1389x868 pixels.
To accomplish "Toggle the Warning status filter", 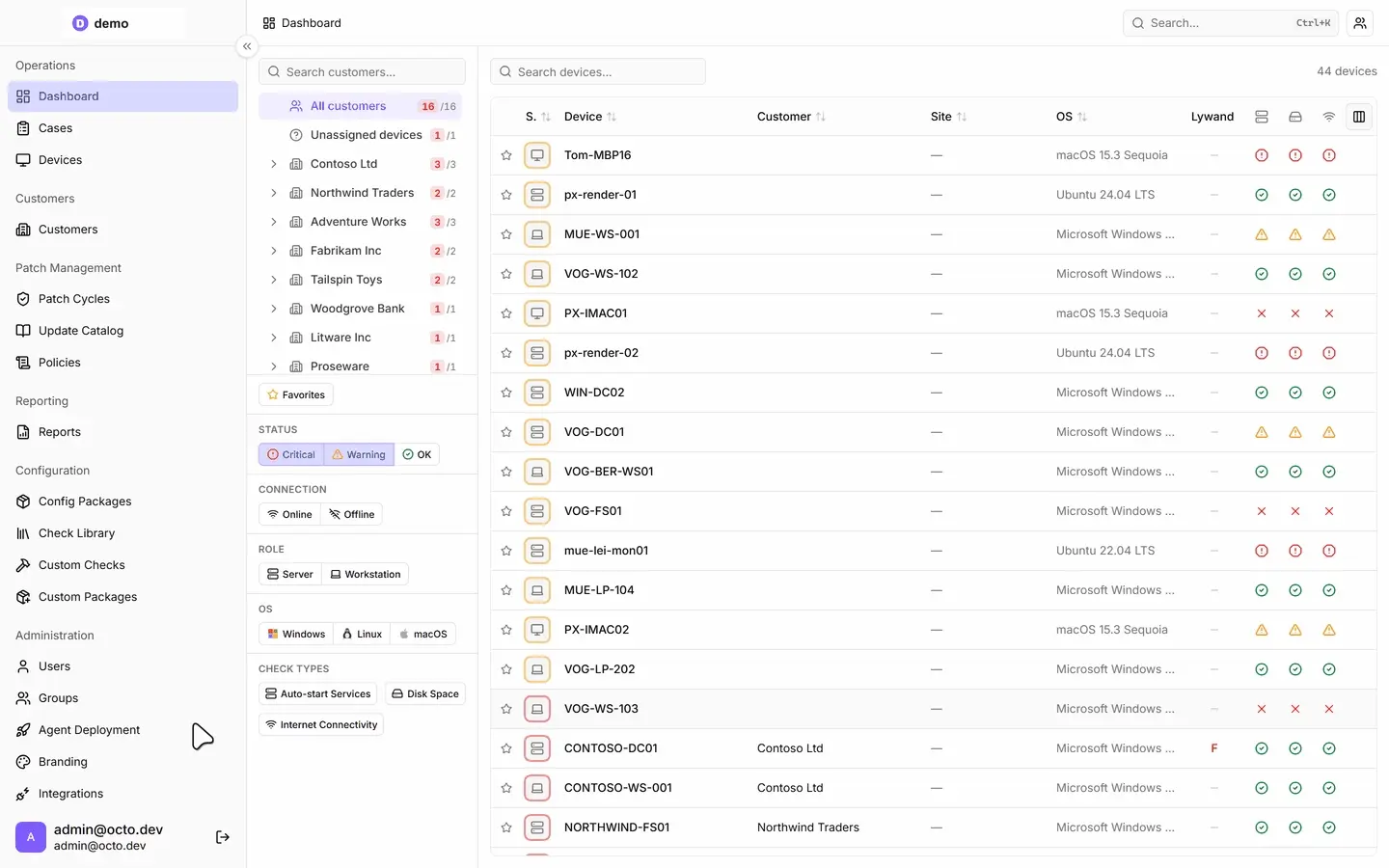I will tap(359, 454).
